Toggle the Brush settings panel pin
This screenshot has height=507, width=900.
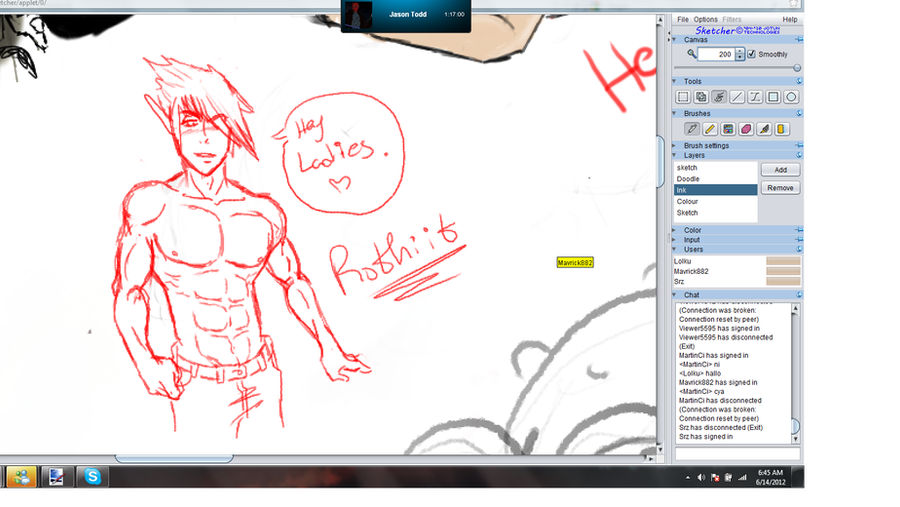[x=798, y=145]
